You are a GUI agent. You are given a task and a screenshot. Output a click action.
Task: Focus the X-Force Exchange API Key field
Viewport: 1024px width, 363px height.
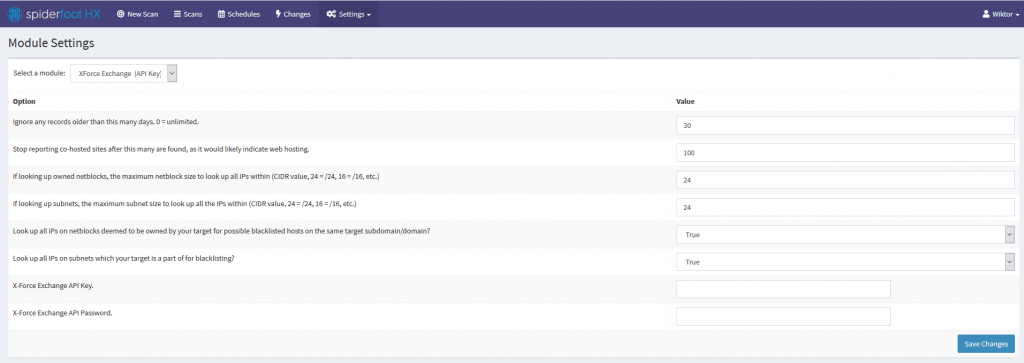click(783, 289)
